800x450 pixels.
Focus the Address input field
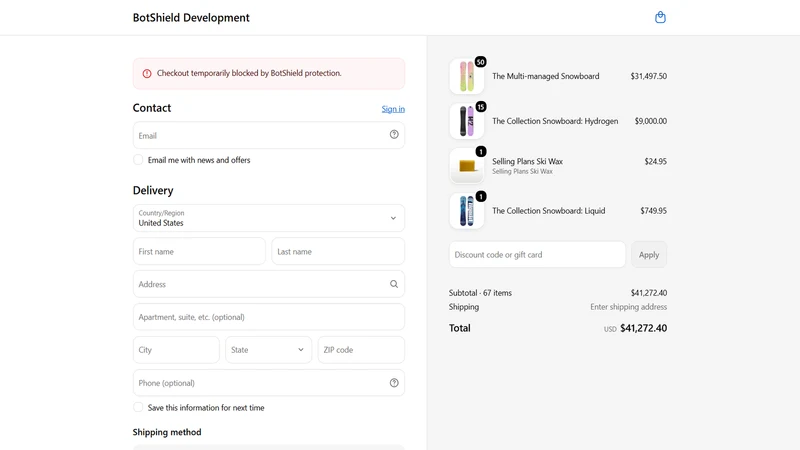coord(269,284)
